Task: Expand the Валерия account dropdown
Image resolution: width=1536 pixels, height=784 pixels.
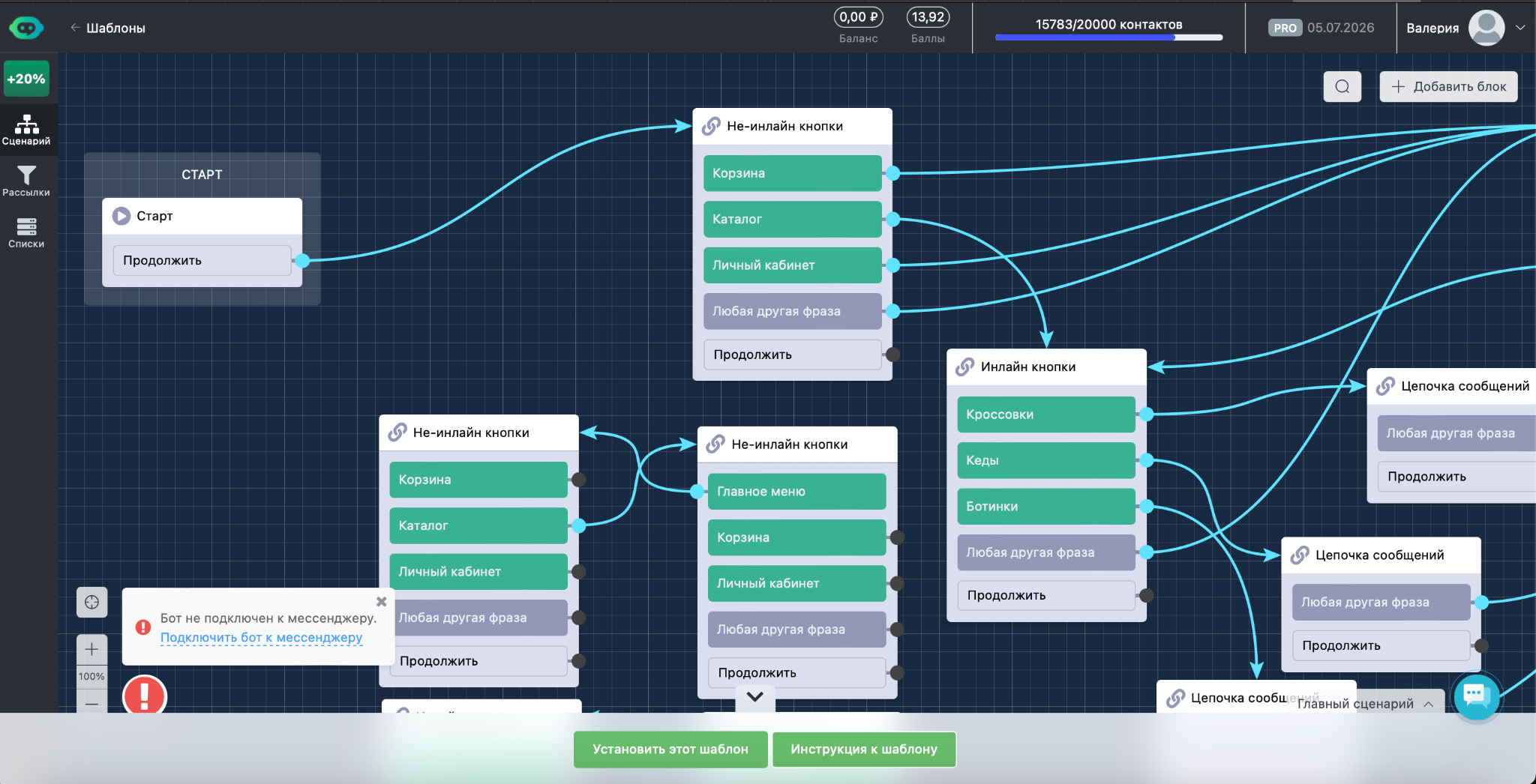Action: (x=1520, y=28)
